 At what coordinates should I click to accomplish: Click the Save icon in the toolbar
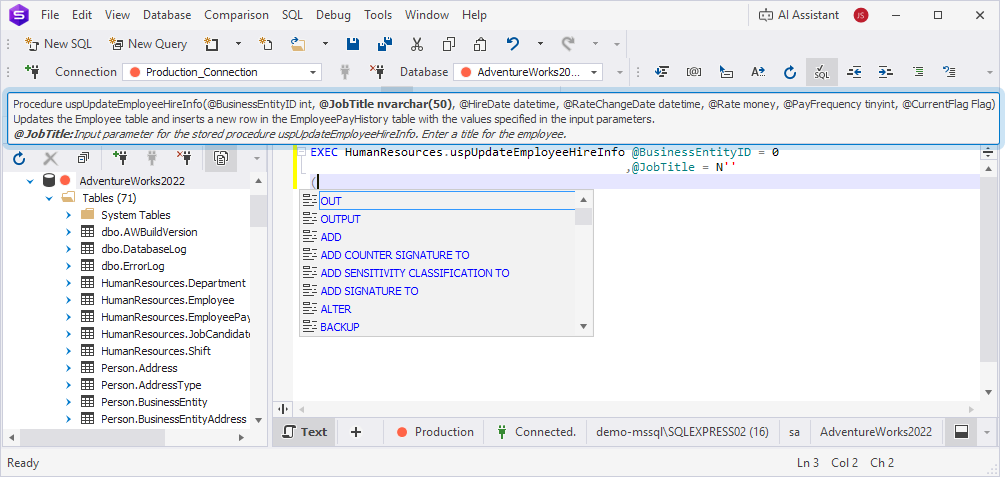point(353,44)
